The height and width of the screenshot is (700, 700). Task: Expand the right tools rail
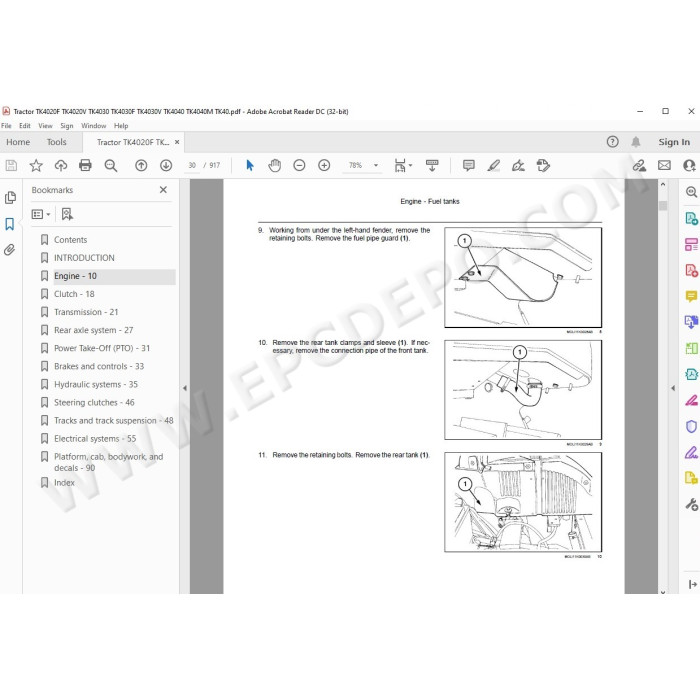[692, 584]
